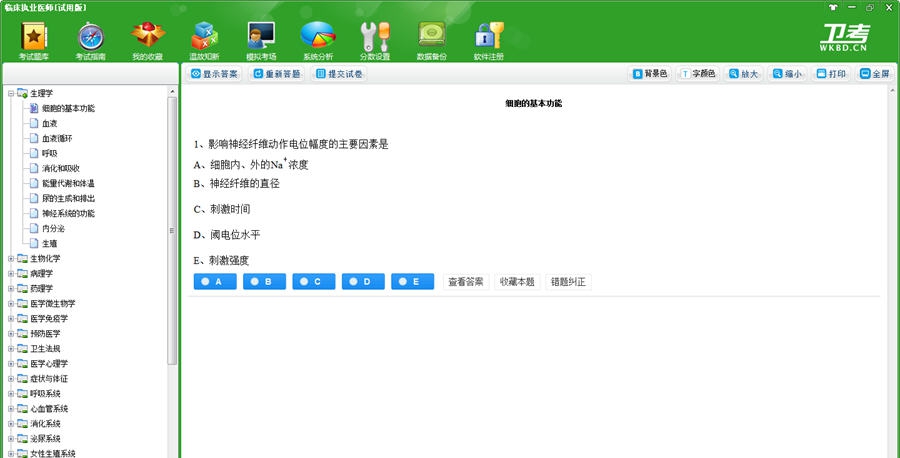Select the 尿的生成和排出 chapter
This screenshot has width=900, height=458.
coord(68,198)
